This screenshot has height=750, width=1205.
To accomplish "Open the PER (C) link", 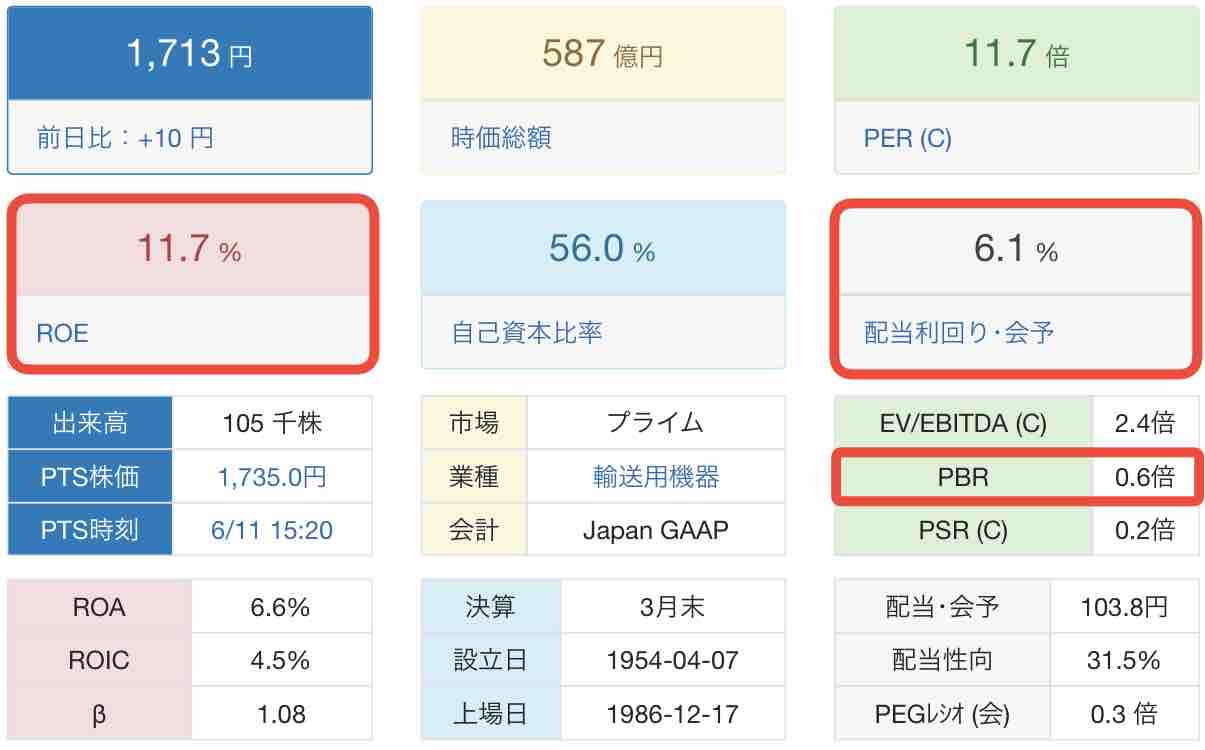I will [x=907, y=137].
